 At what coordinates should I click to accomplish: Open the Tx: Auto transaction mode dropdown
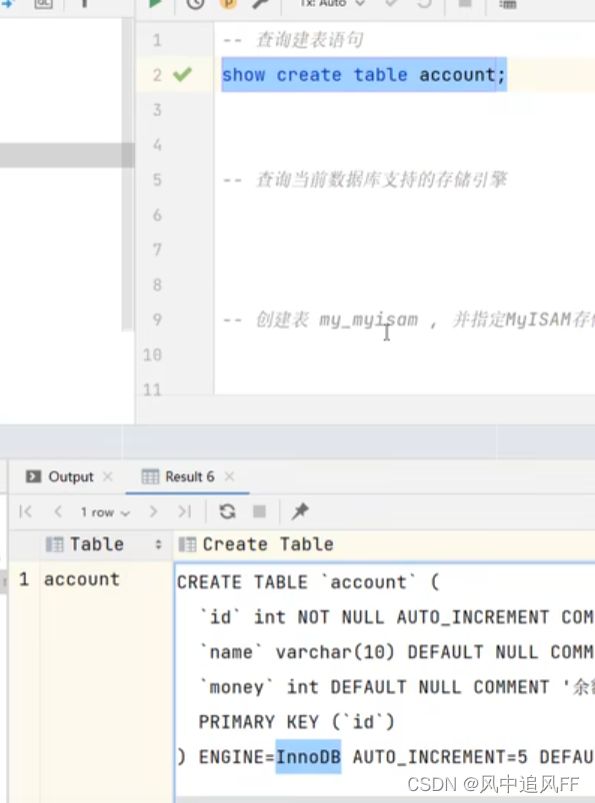(332, 3)
